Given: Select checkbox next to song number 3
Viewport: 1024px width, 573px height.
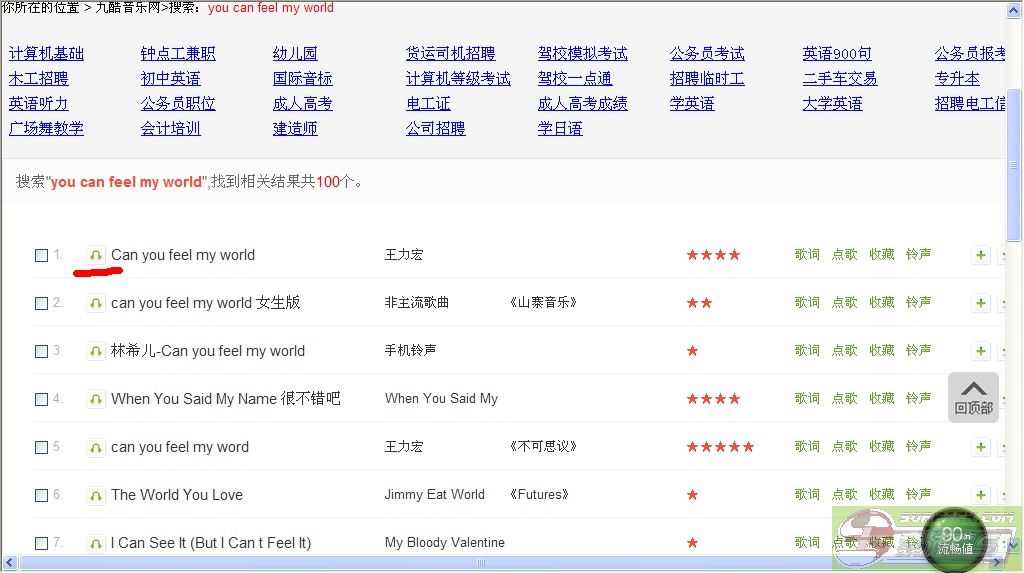Looking at the screenshot, I should (x=42, y=351).
